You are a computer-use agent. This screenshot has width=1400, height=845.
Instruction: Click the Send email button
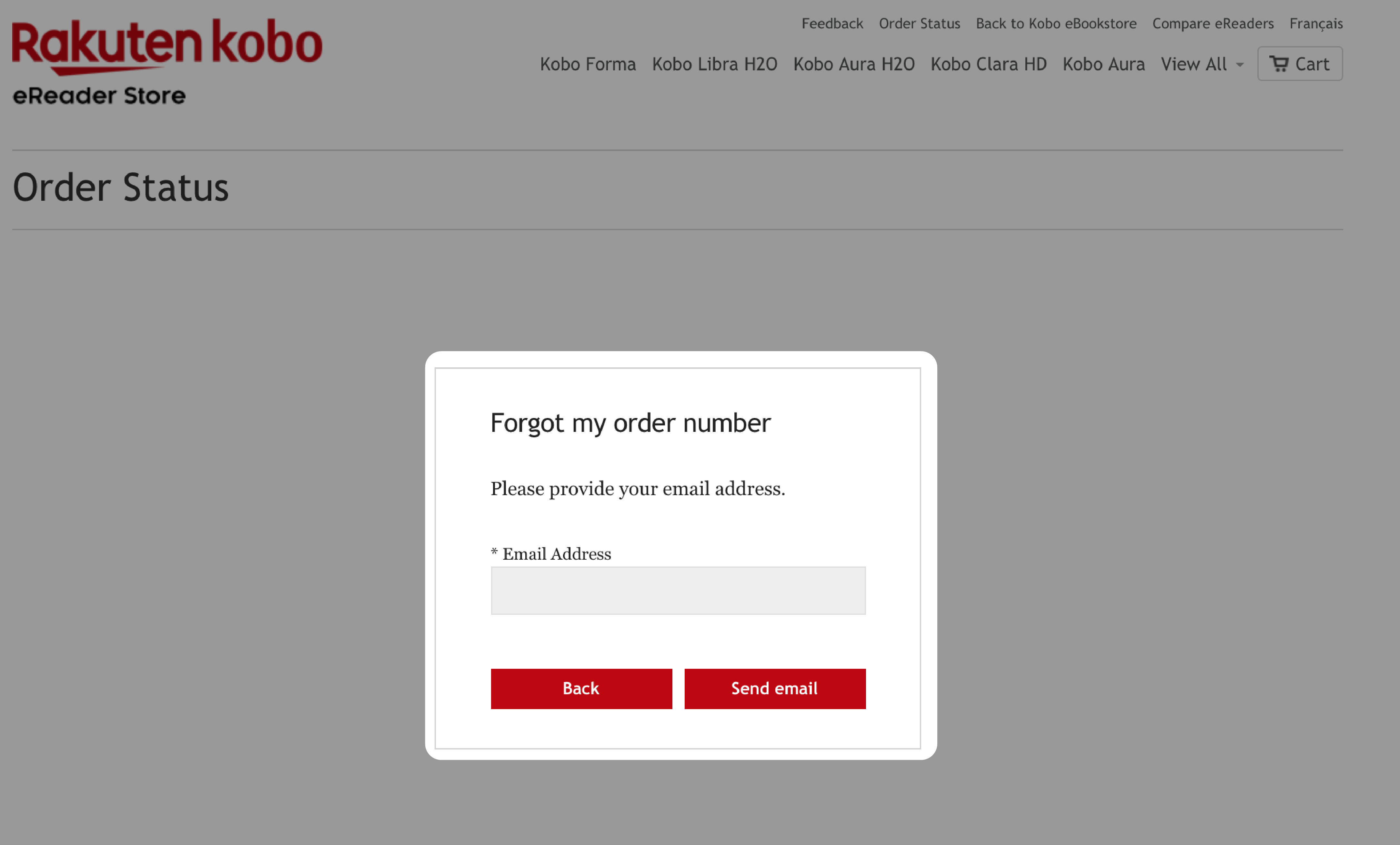coord(775,688)
